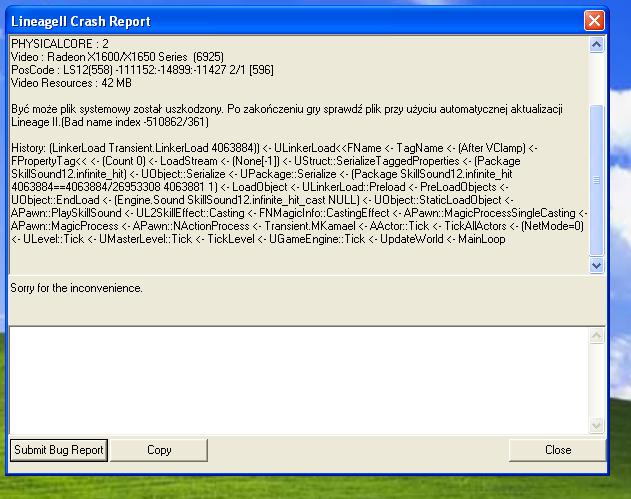This screenshot has height=499, width=631.
Task: Click the 'Video Resources : 42 MB' line
Action: coord(71,83)
